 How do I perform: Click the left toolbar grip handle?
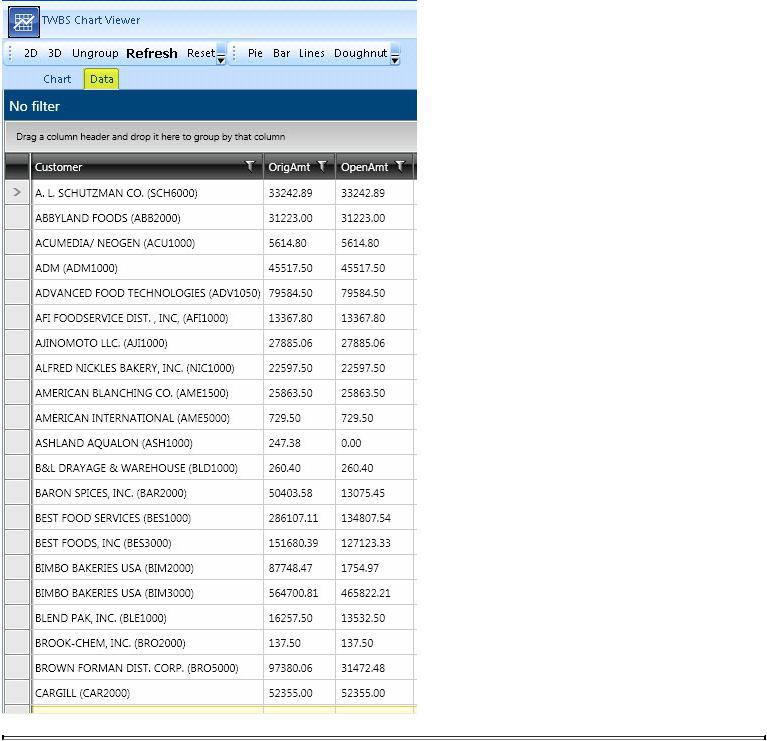10,53
